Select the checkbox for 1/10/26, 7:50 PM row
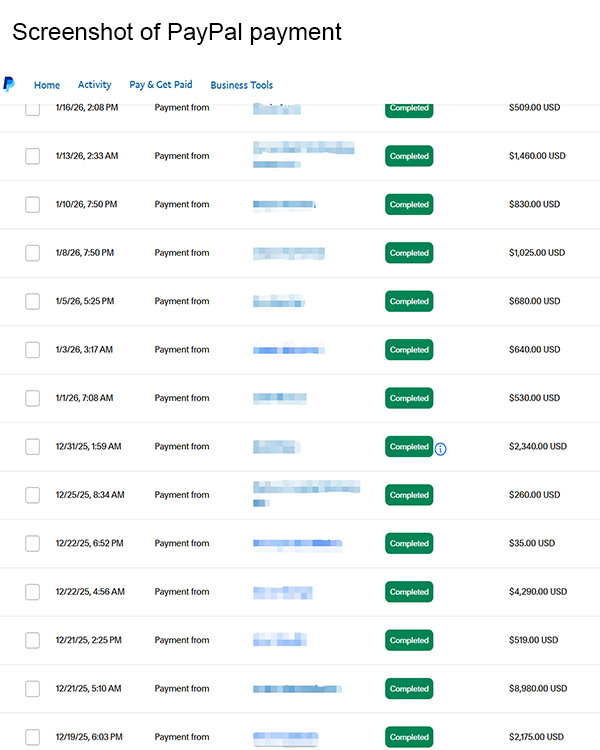Viewport: 600px width, 750px height. click(x=33, y=204)
